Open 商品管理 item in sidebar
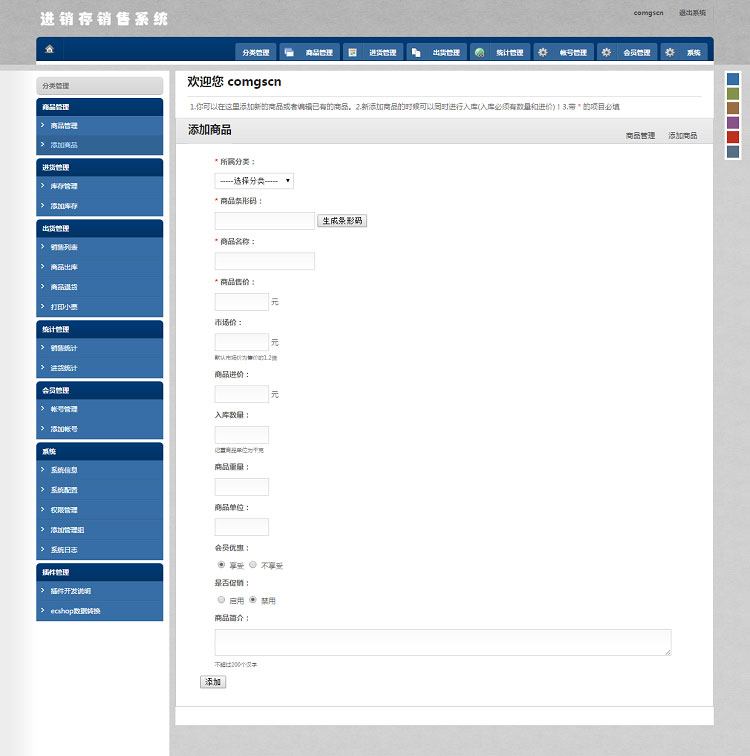750x756 pixels. [x=100, y=125]
